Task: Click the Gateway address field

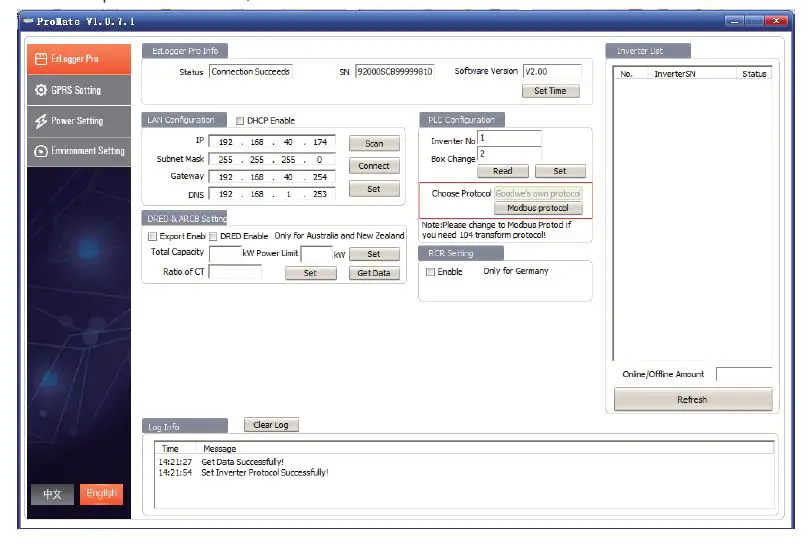Action: click(272, 177)
